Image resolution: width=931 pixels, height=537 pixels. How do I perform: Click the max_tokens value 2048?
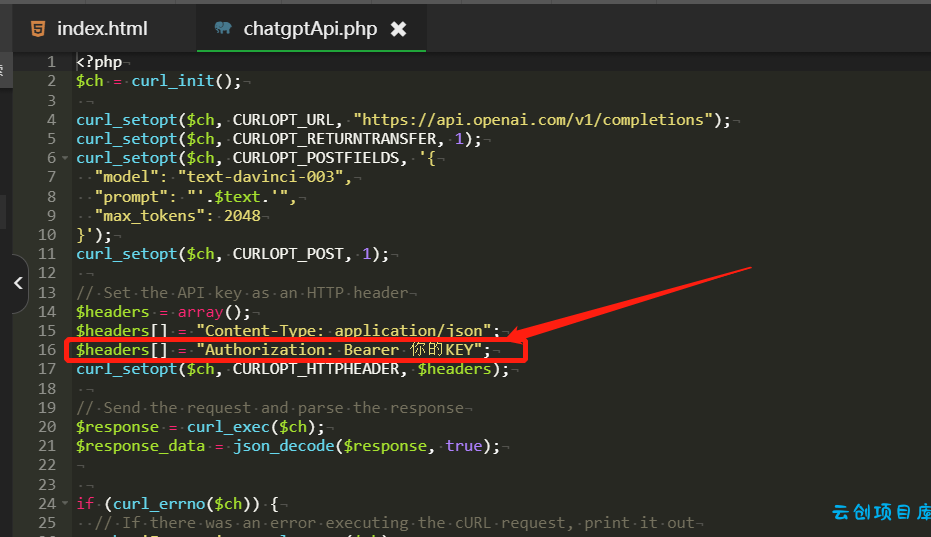click(242, 216)
